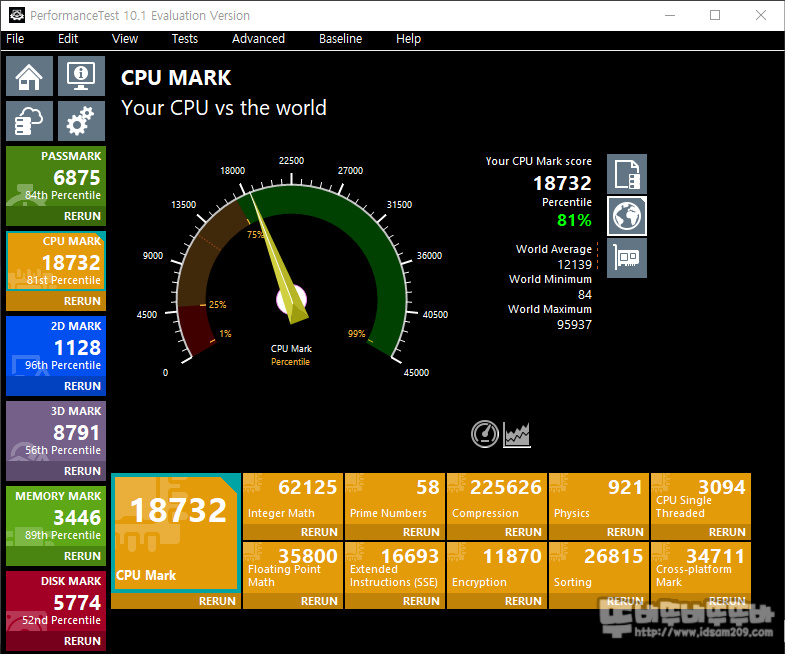785x654 pixels.
Task: Open the File menu
Action: tap(15, 39)
